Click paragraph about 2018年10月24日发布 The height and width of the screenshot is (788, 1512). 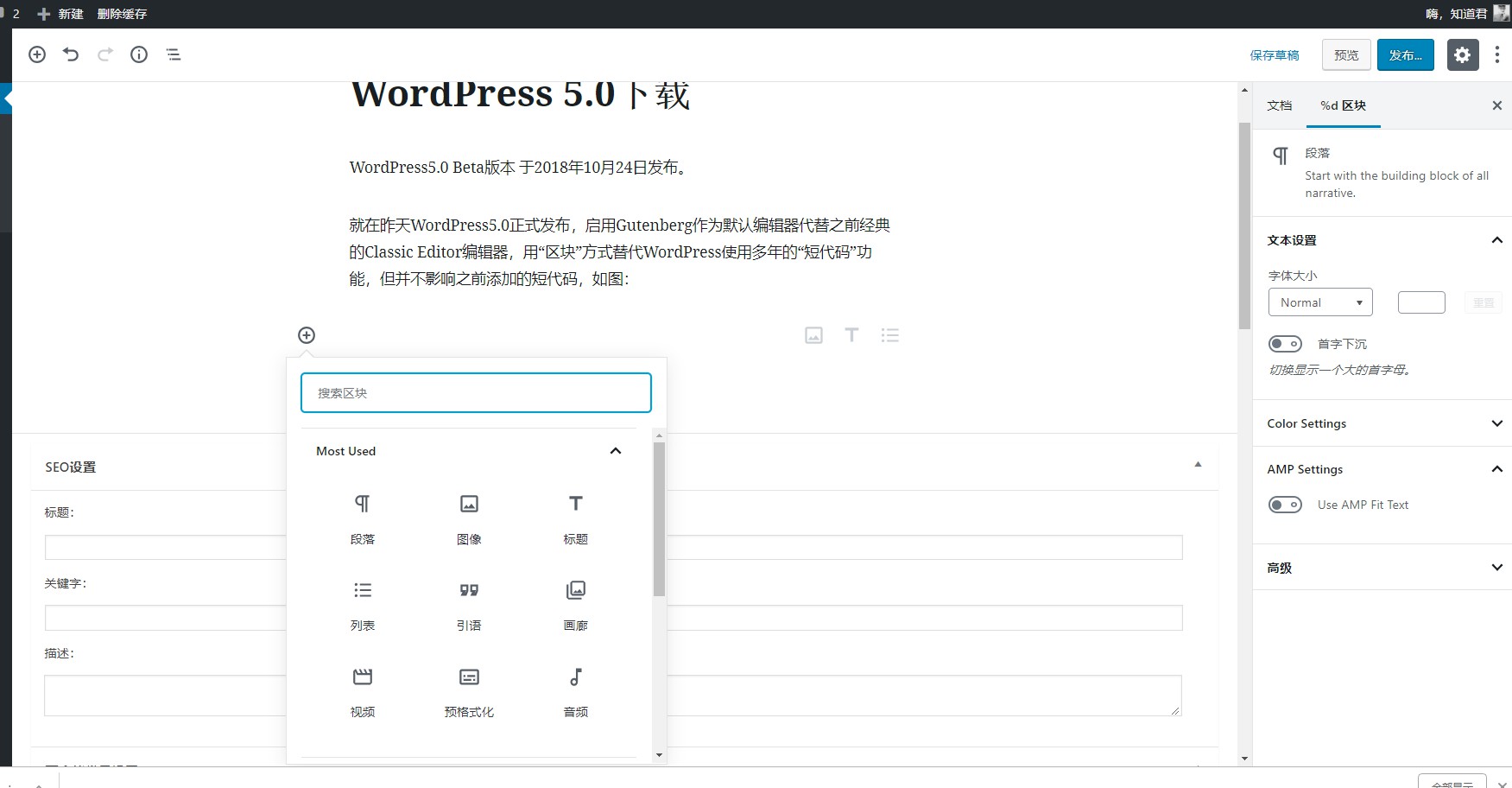tap(521, 168)
